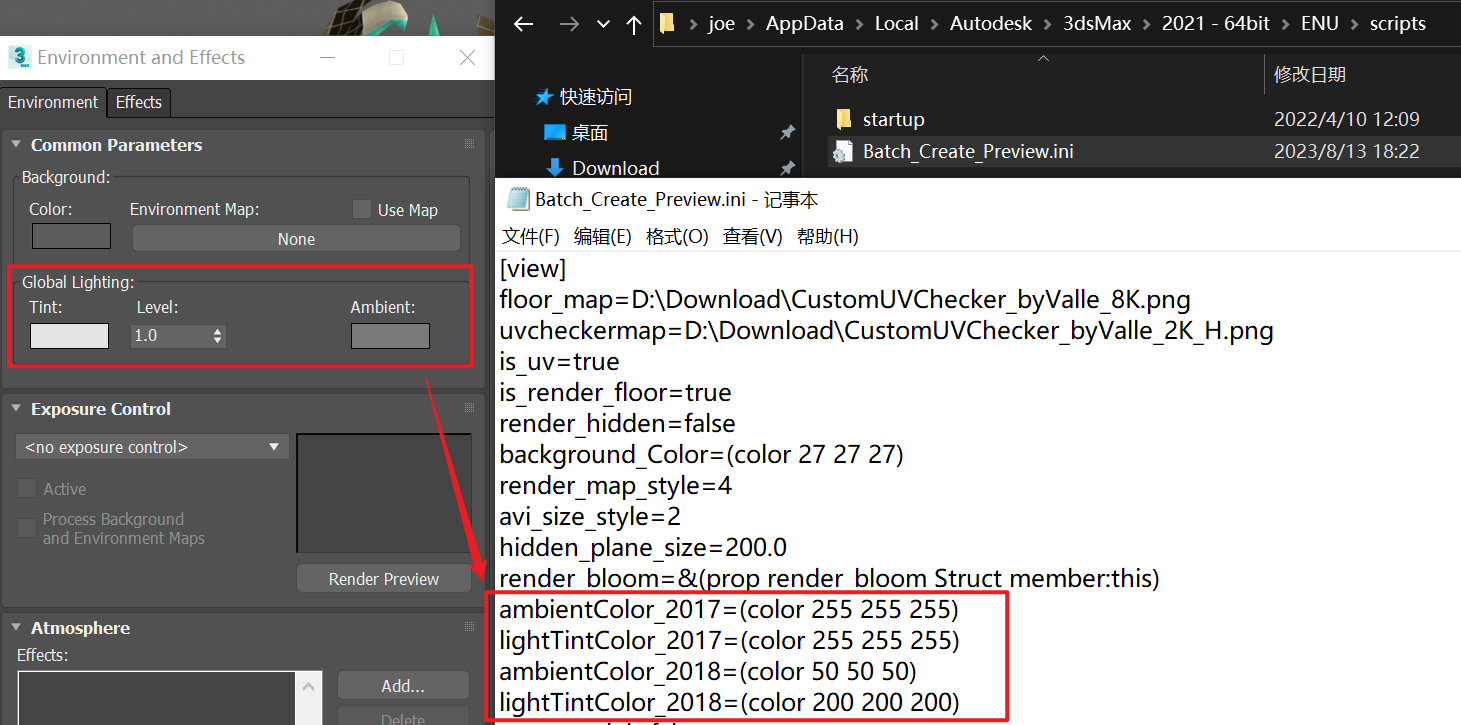Select the startup folder icon
This screenshot has height=725, width=1461.
[843, 119]
